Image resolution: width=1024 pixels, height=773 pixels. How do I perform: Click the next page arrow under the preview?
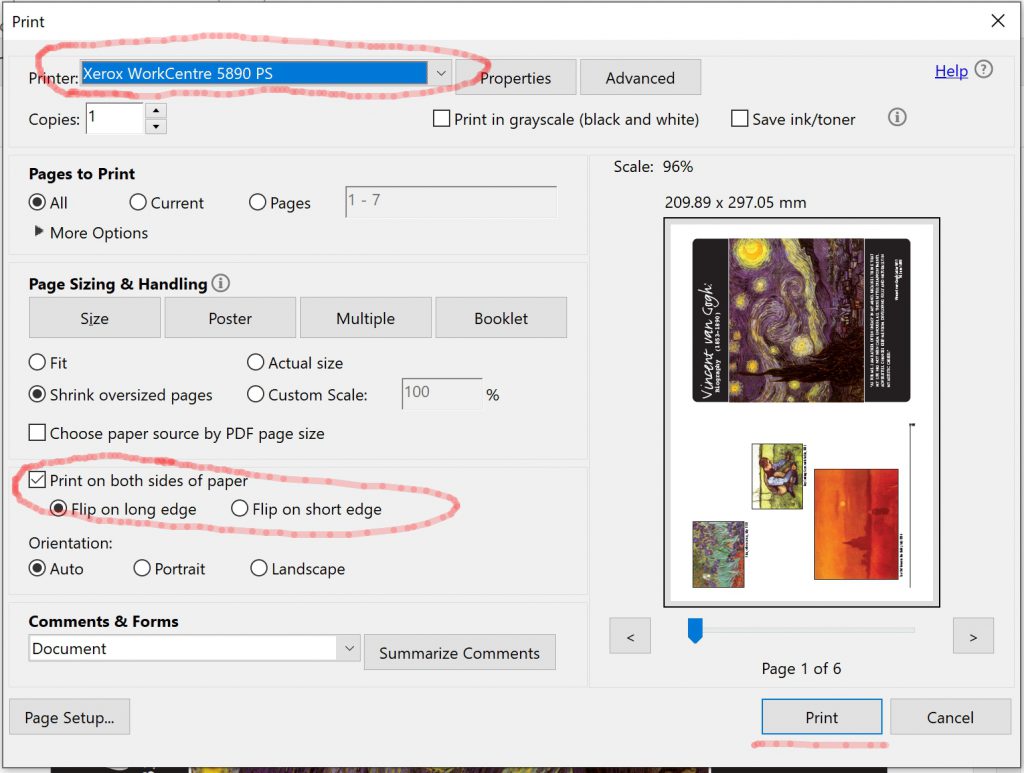(973, 635)
